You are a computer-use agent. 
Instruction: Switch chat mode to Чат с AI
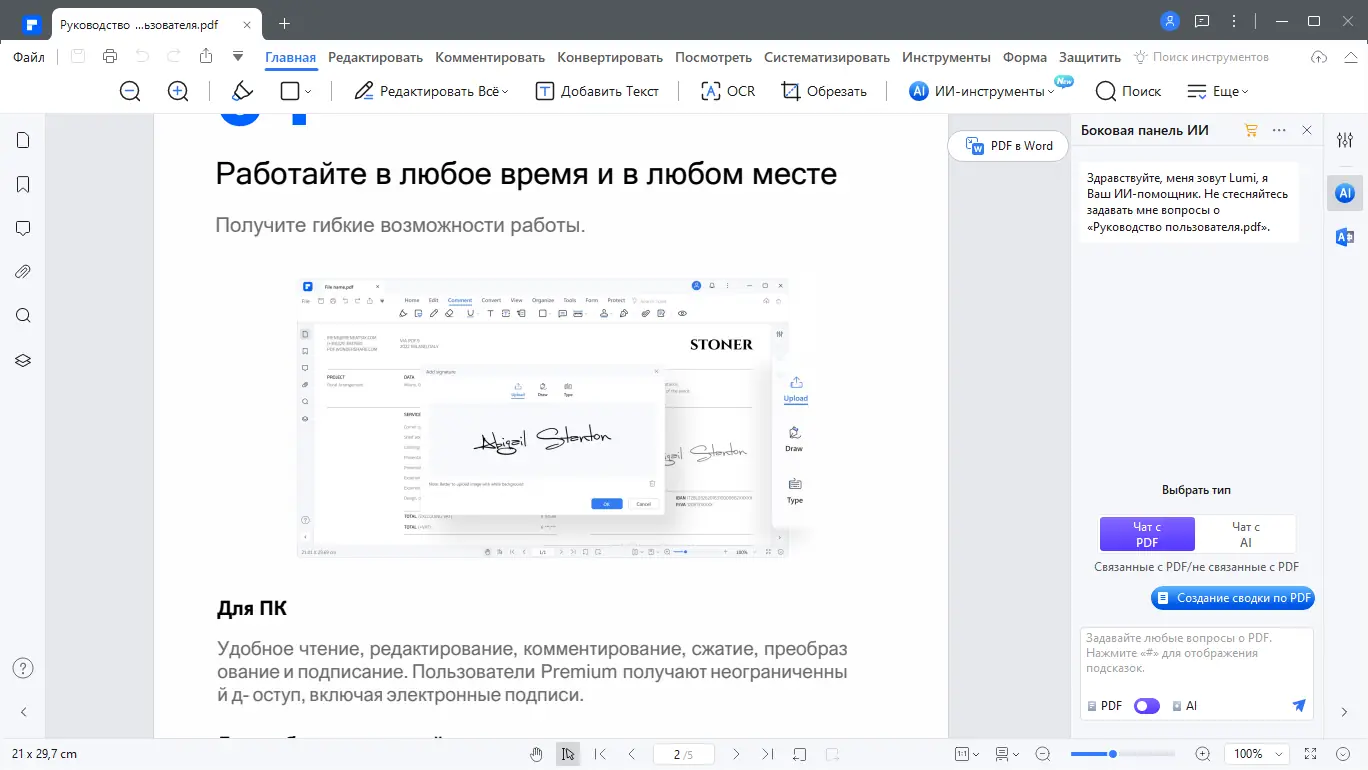[x=1246, y=533]
